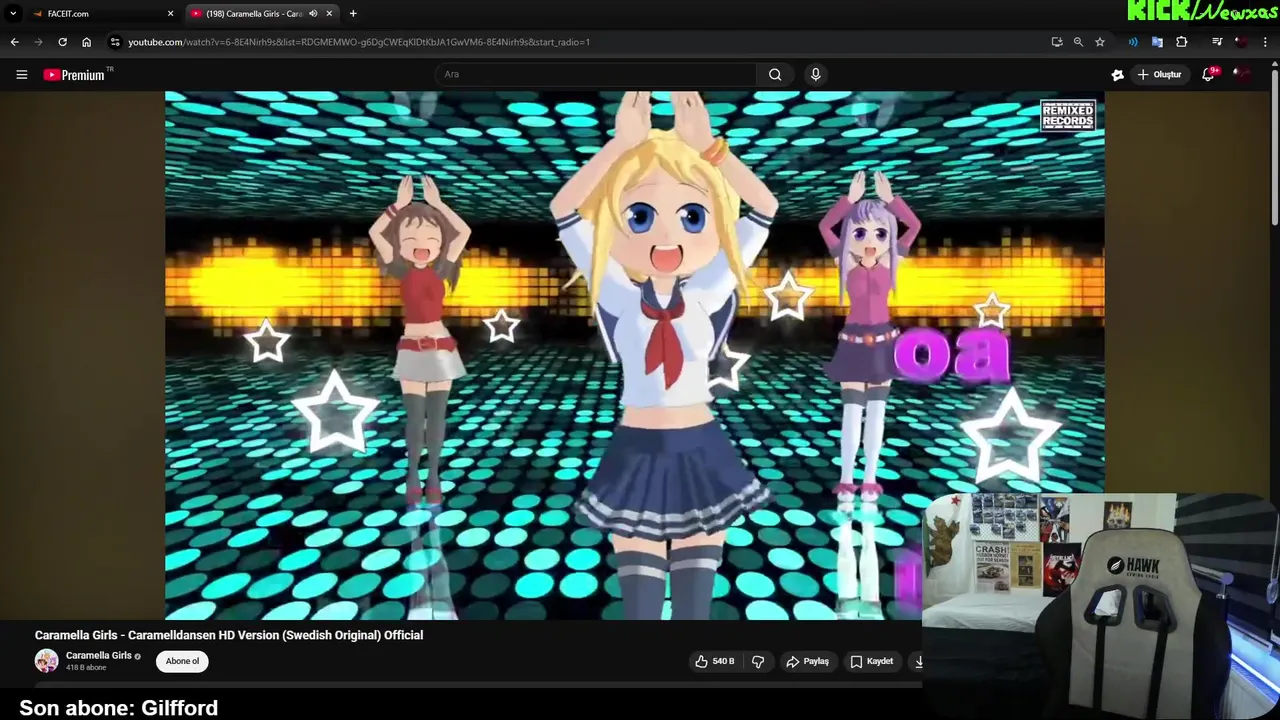Subscribe with the Abone ol button
This screenshot has height=720, width=1280.
pos(182,661)
